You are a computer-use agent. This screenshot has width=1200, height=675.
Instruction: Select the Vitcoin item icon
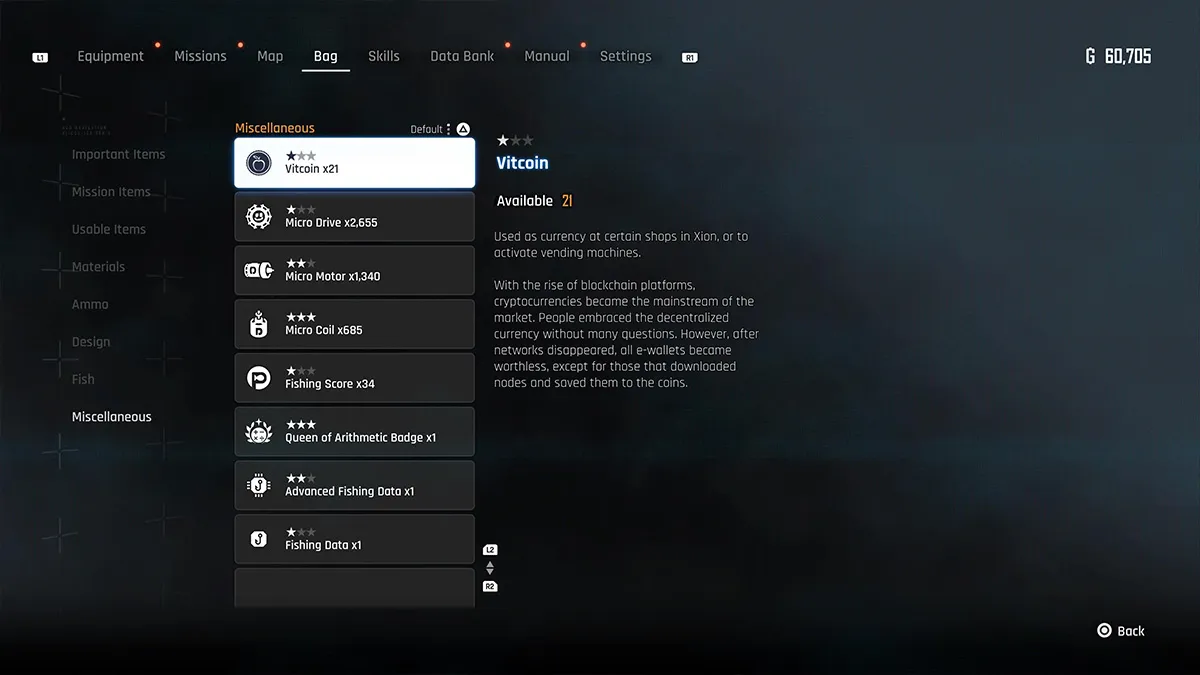tap(259, 163)
